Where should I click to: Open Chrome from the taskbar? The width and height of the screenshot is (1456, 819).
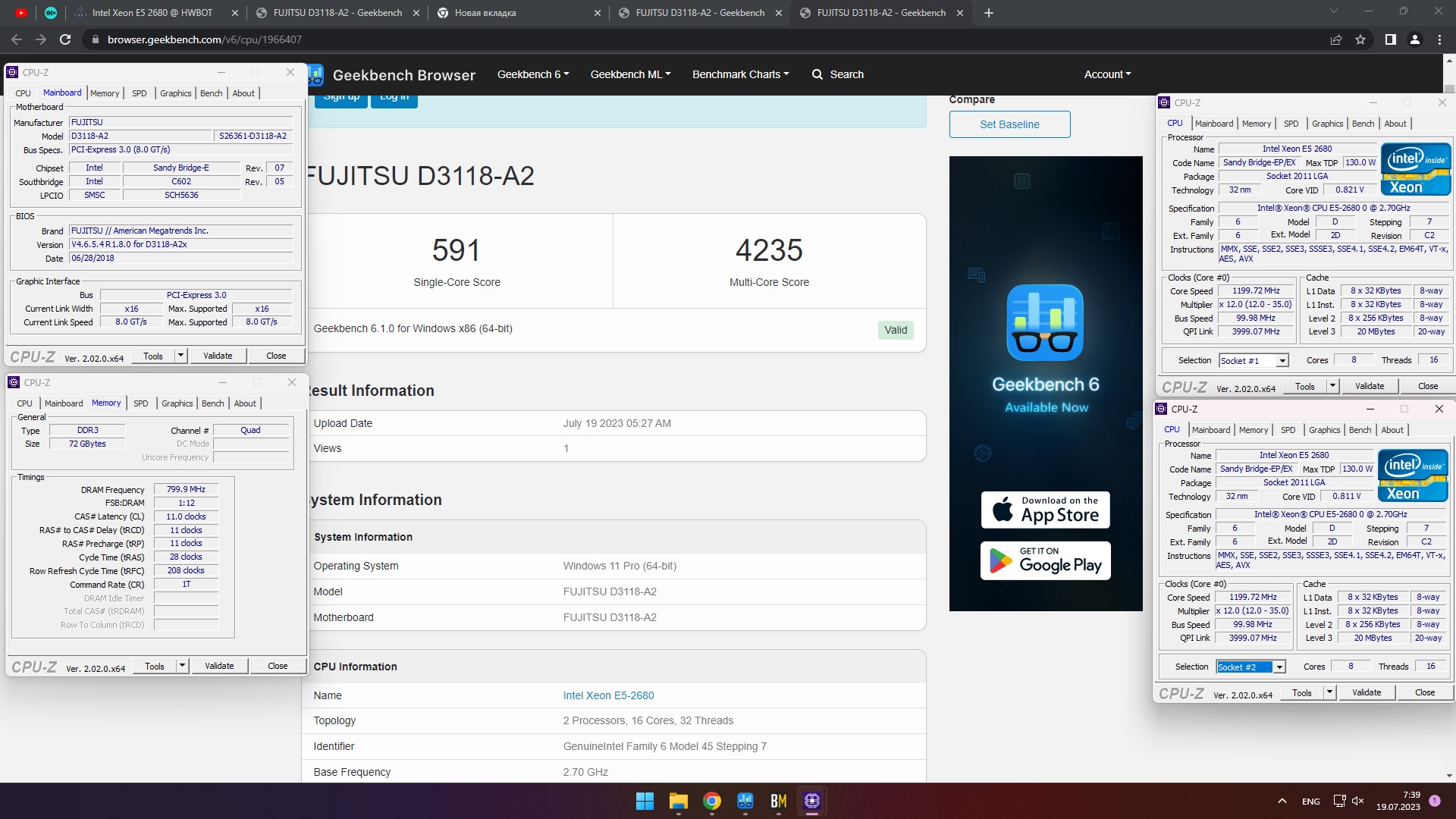[711, 801]
